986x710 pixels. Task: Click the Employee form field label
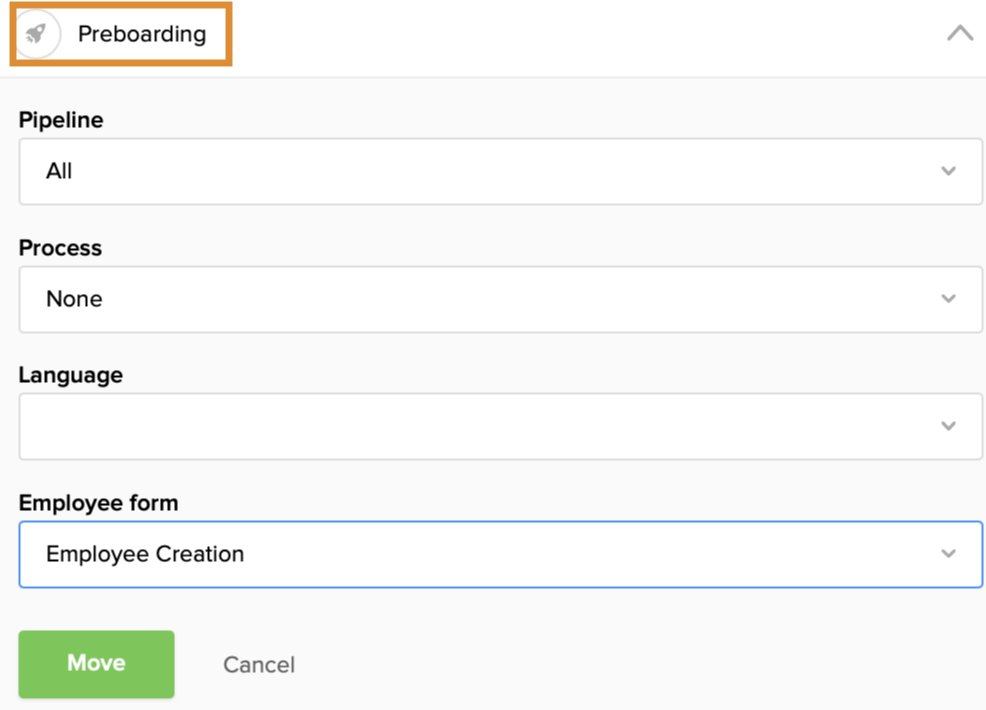[x=98, y=503]
